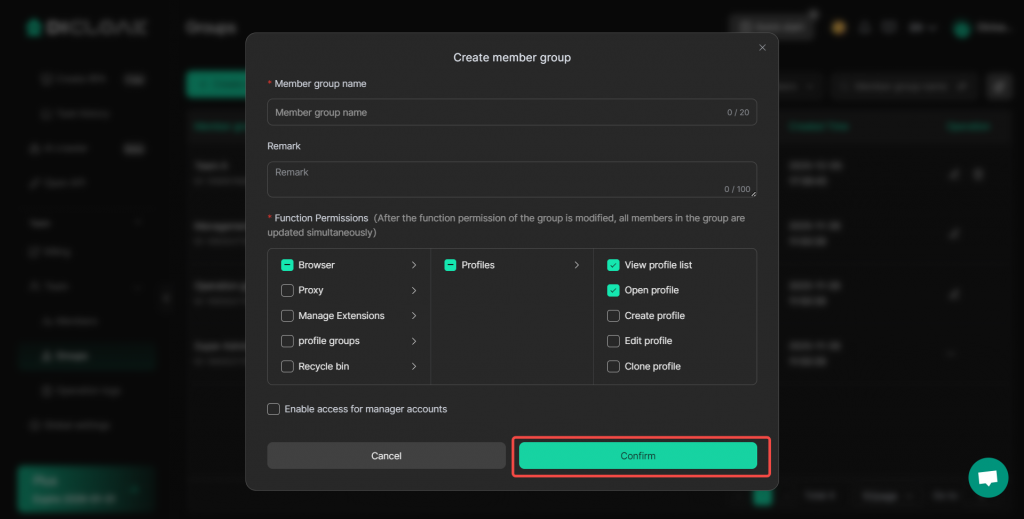Screen dimensions: 1024x519
Task: Toggle the Profiles partial-selection checkbox
Action: click(450, 265)
